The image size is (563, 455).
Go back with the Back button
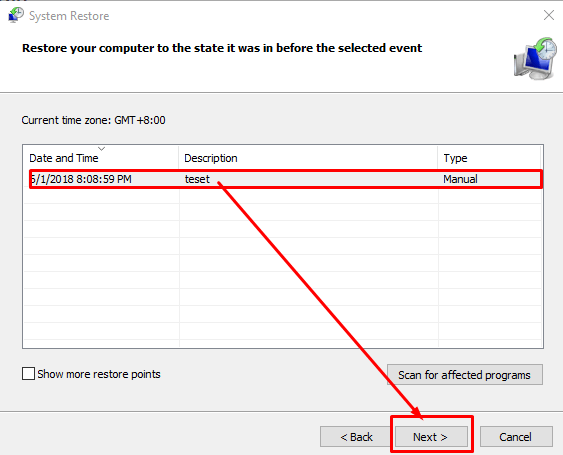point(356,437)
